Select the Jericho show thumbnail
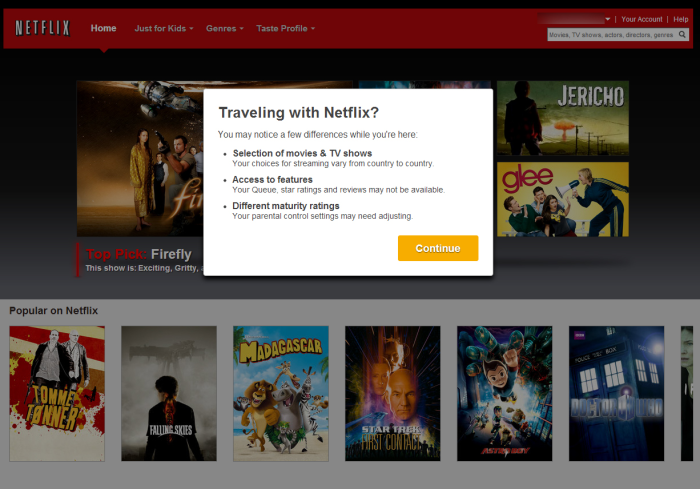The width and height of the screenshot is (700, 489). 563,118
